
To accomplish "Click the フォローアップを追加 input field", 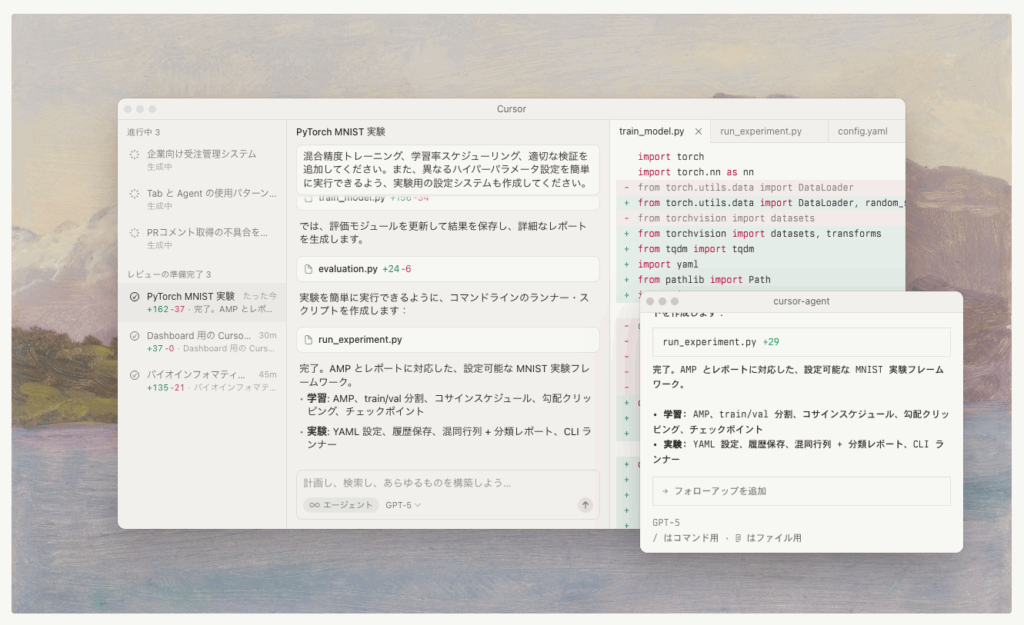I will point(800,491).
